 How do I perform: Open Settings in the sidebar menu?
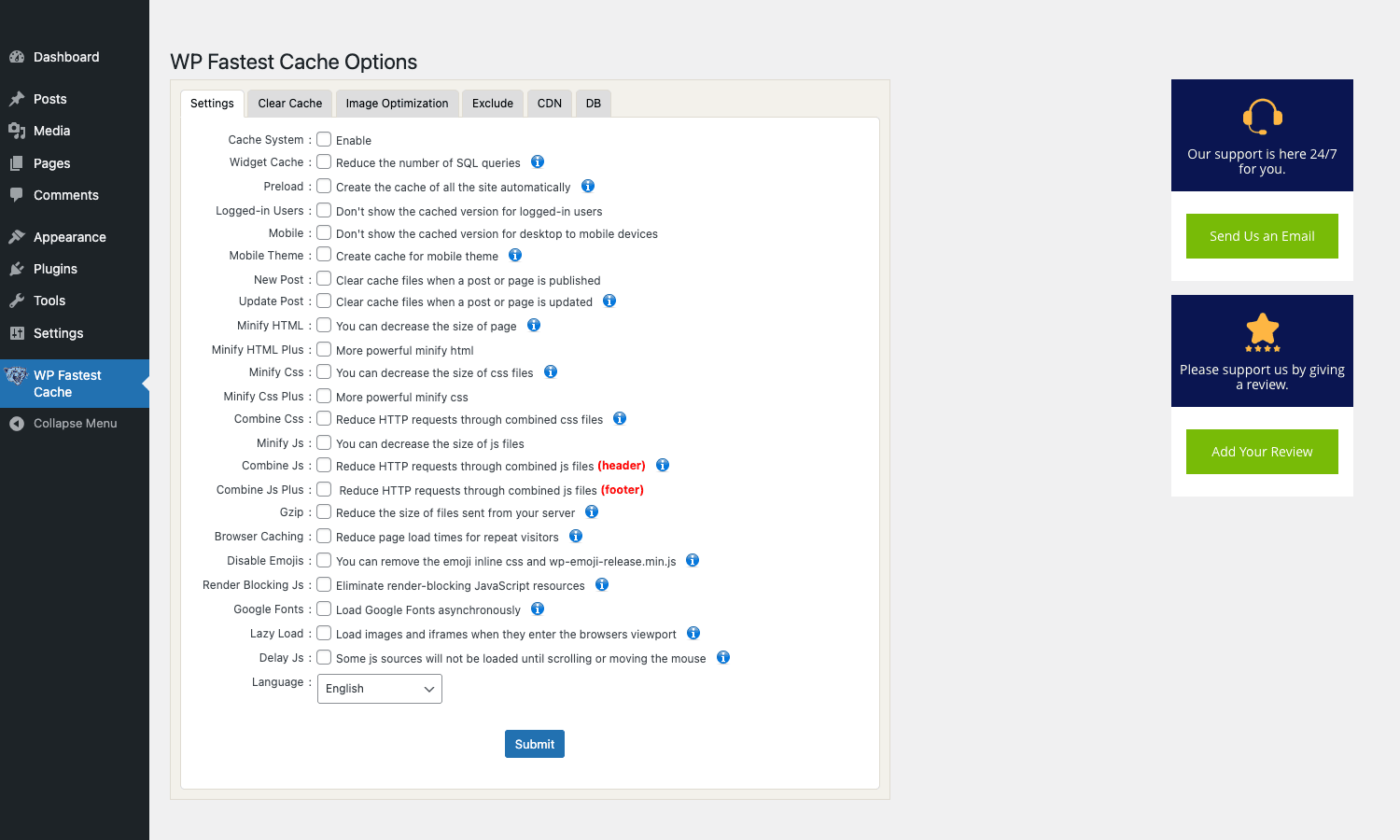point(75,333)
